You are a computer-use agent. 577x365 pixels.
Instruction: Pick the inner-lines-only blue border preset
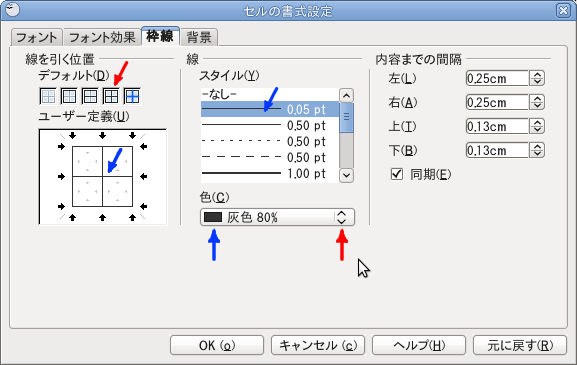132,96
